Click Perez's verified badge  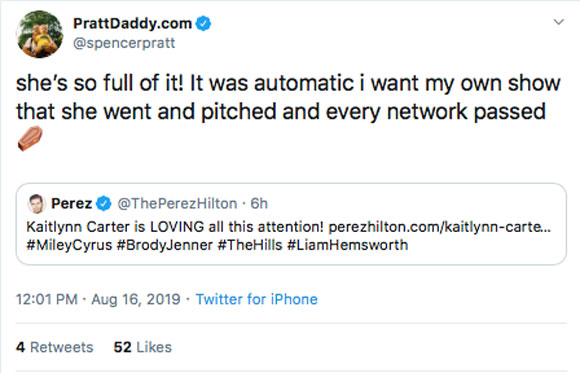[104, 204]
